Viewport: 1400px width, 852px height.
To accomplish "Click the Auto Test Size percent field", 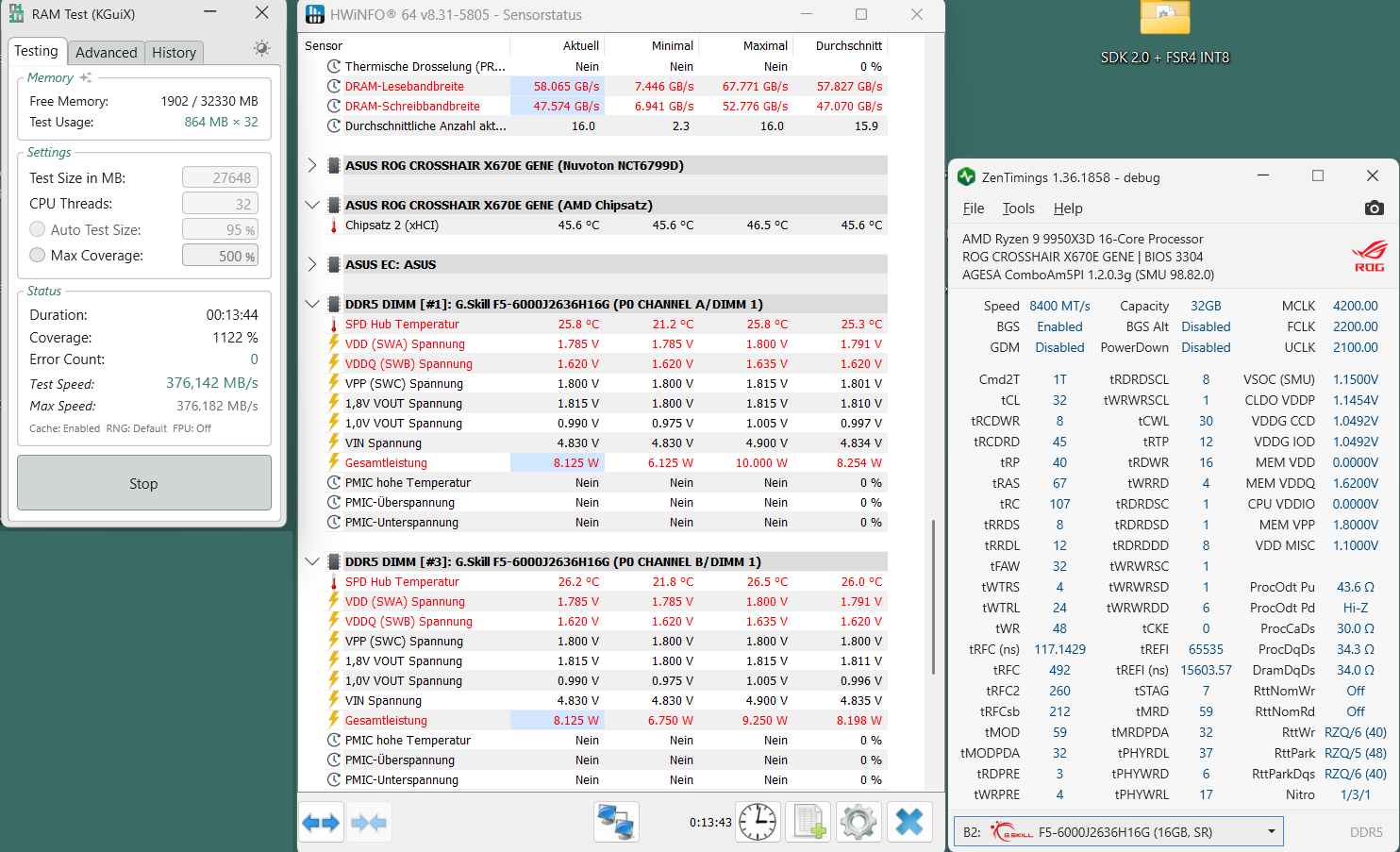I will click(x=220, y=229).
